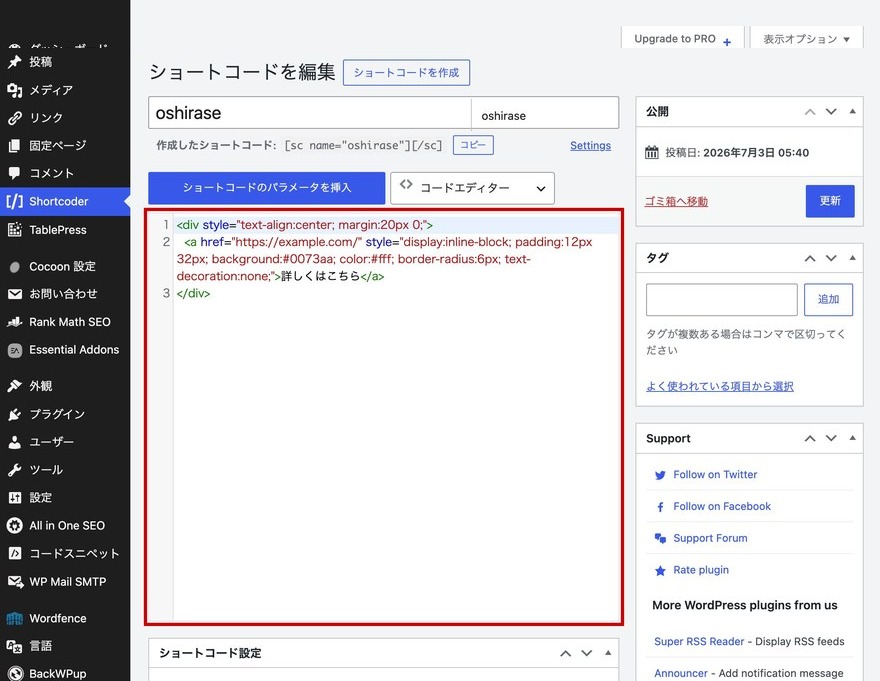Screen dimensions: 880x681
Task: Click the リンク chain icon
Action: coord(15,118)
